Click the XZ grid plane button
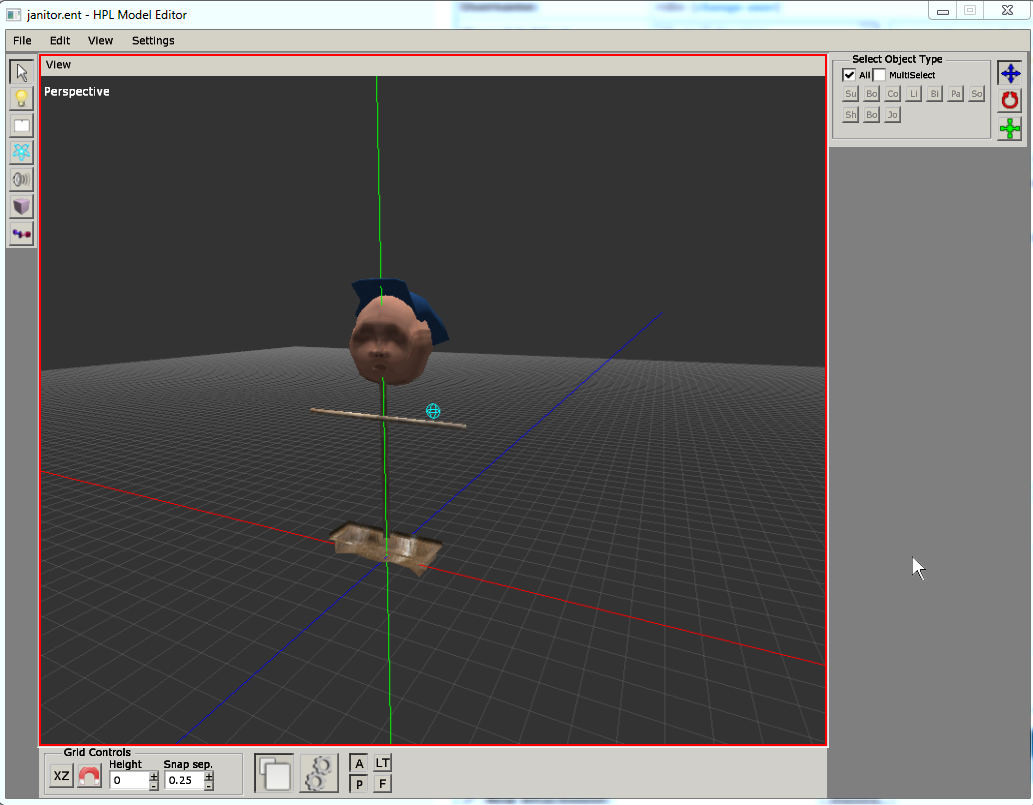This screenshot has width=1033, height=805. tap(62, 776)
